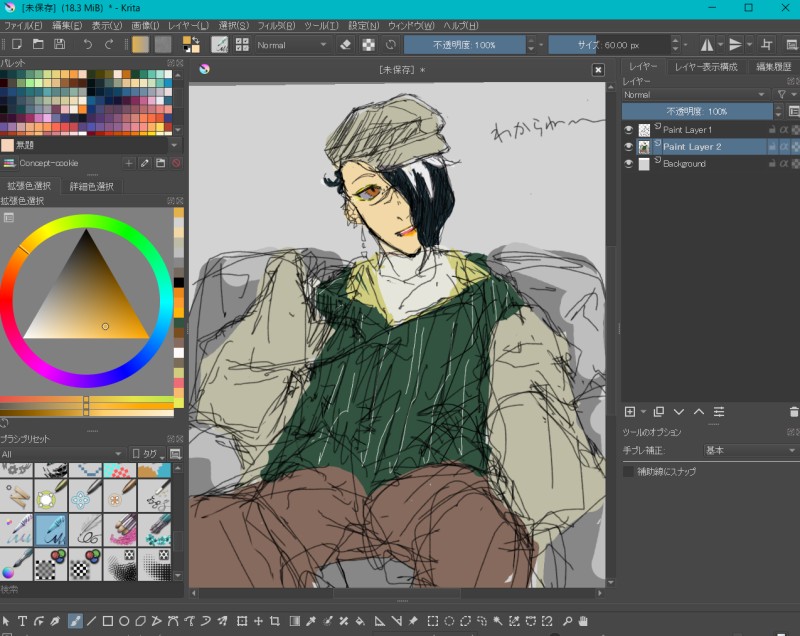Switch to the 編集履歴 tab

pyautogui.click(x=773, y=67)
